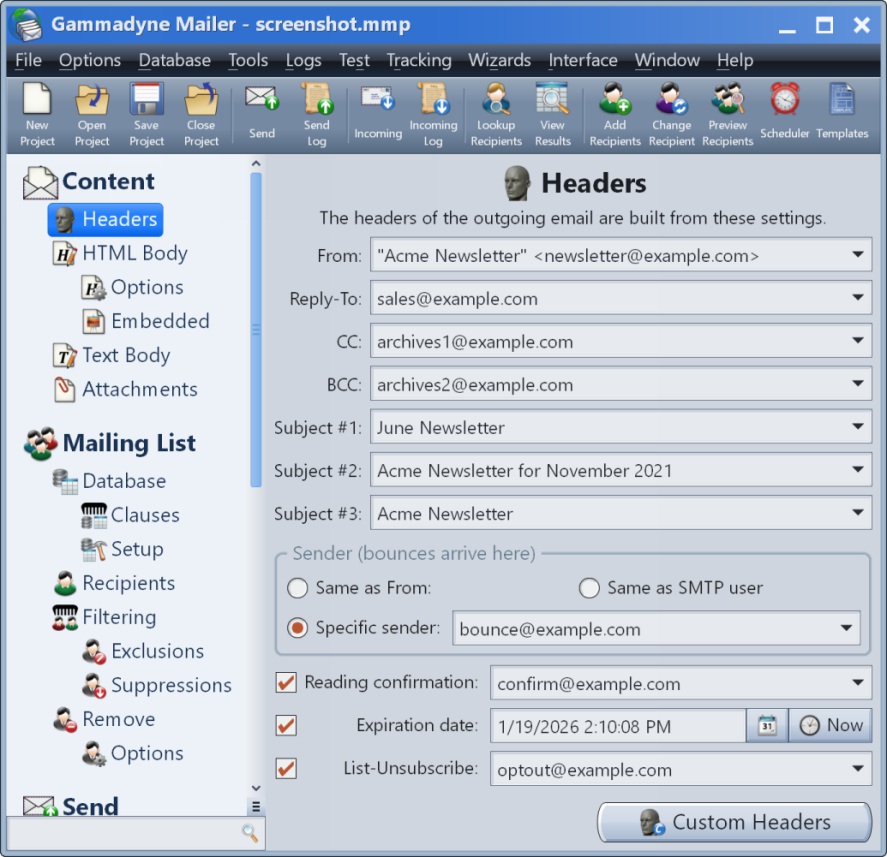
Task: Click the Now button for expiration date
Action: tap(830, 725)
